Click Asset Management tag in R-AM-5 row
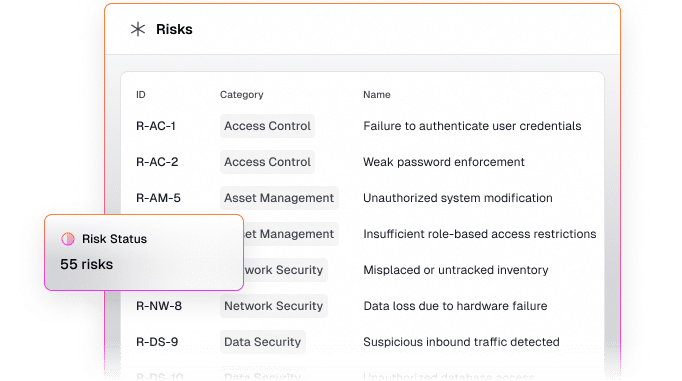This screenshot has width=682, height=381. pos(279,198)
